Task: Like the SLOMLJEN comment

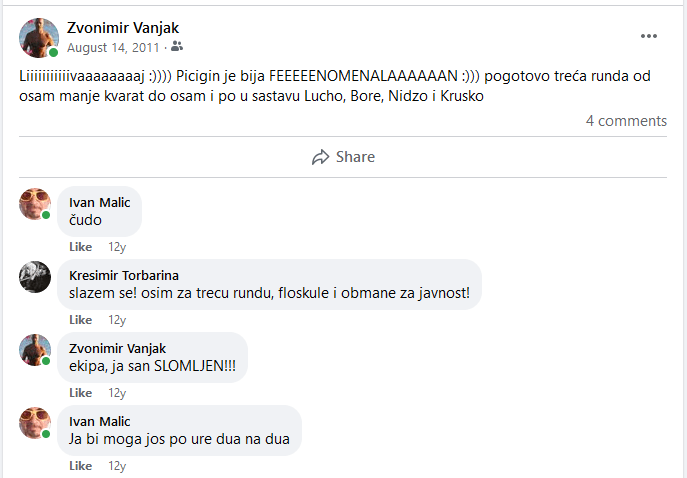Action: tap(80, 393)
